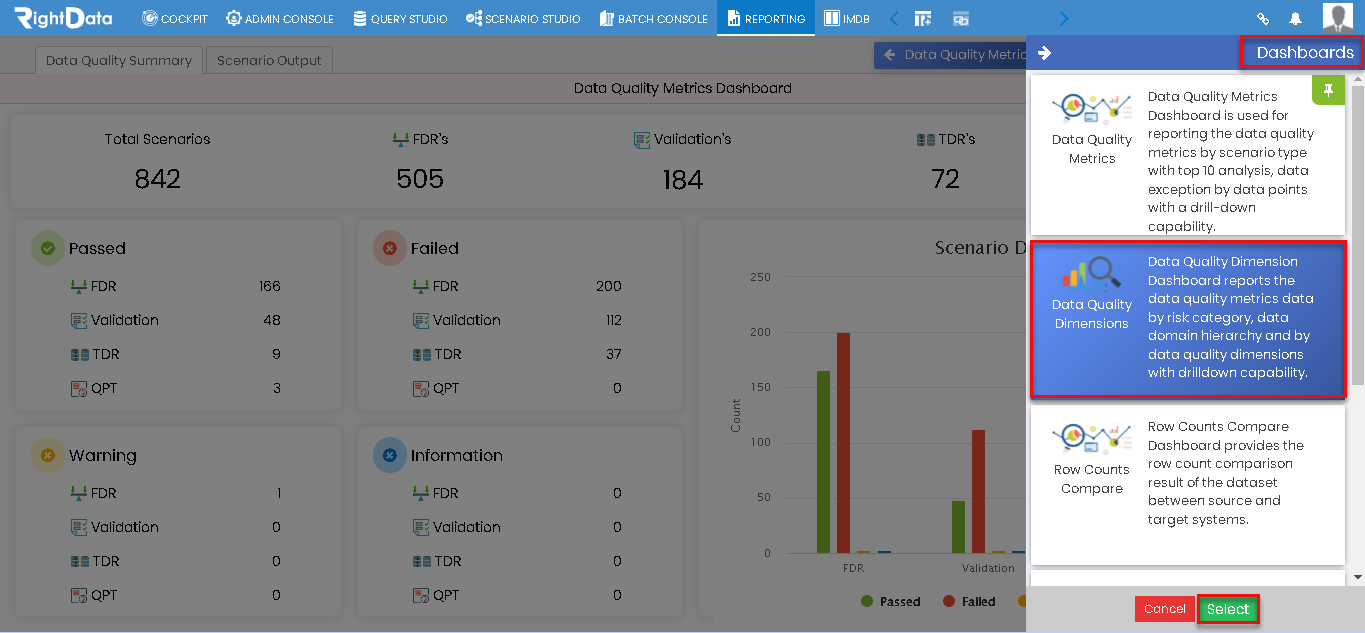Click the red Cancel button
Viewport: 1365px width, 633px height.
1164,609
